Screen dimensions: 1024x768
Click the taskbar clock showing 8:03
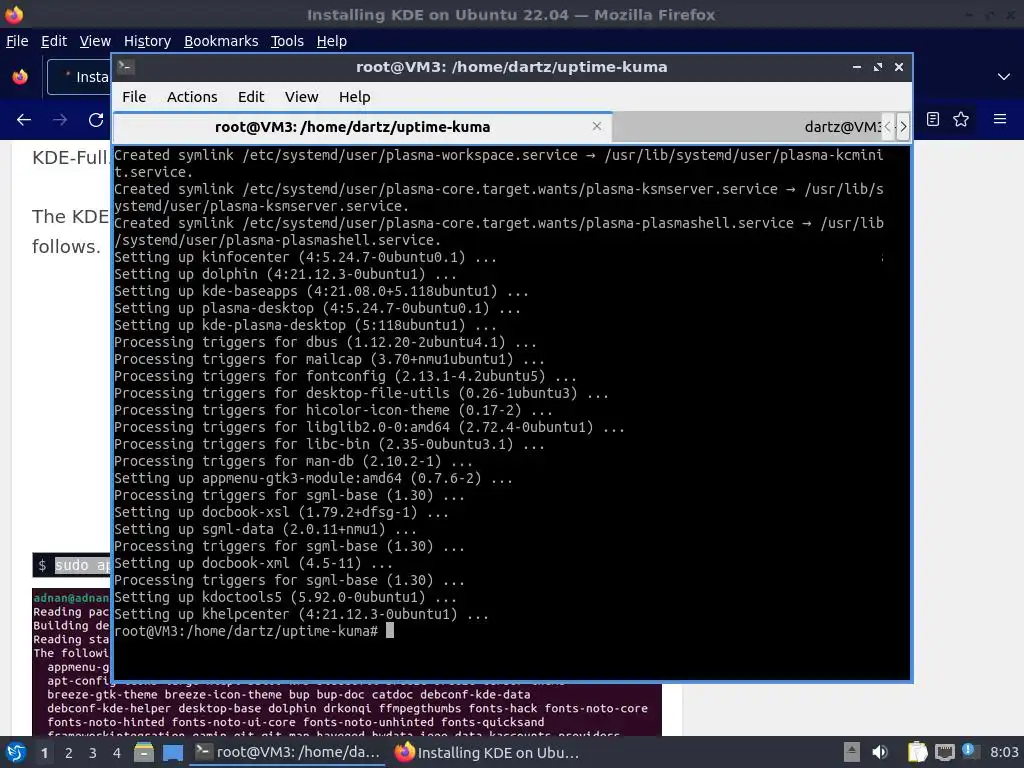1004,752
